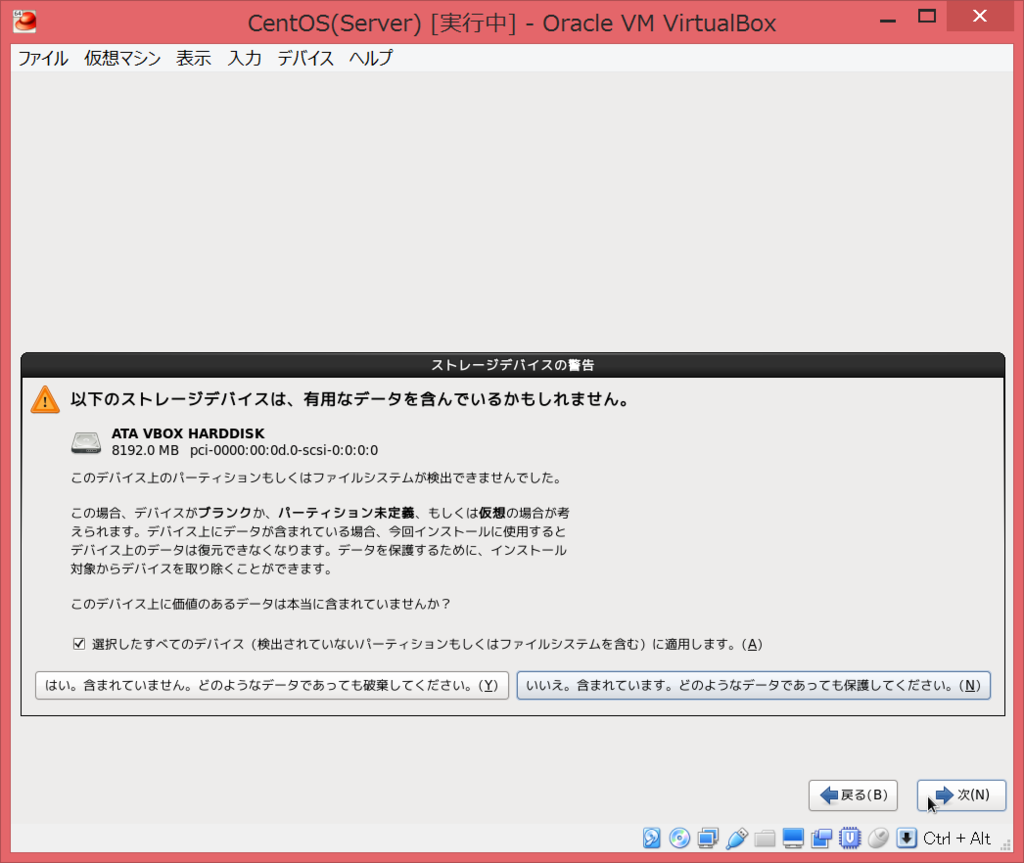Click the ATA VBOX HARDDISK drive icon
The width and height of the screenshot is (1024, 863).
point(86,442)
